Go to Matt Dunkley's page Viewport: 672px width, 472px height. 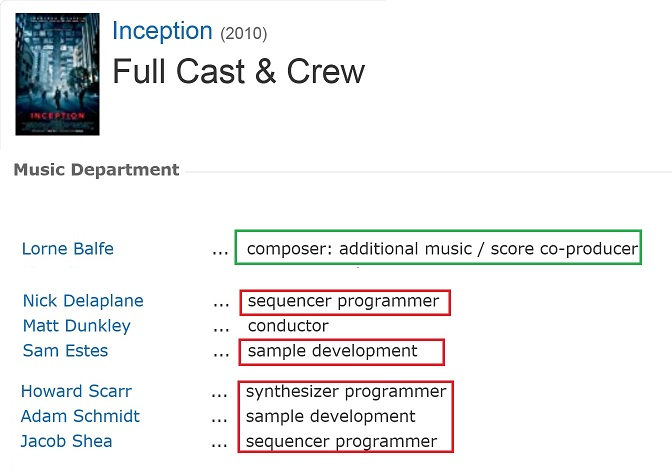click(x=76, y=326)
